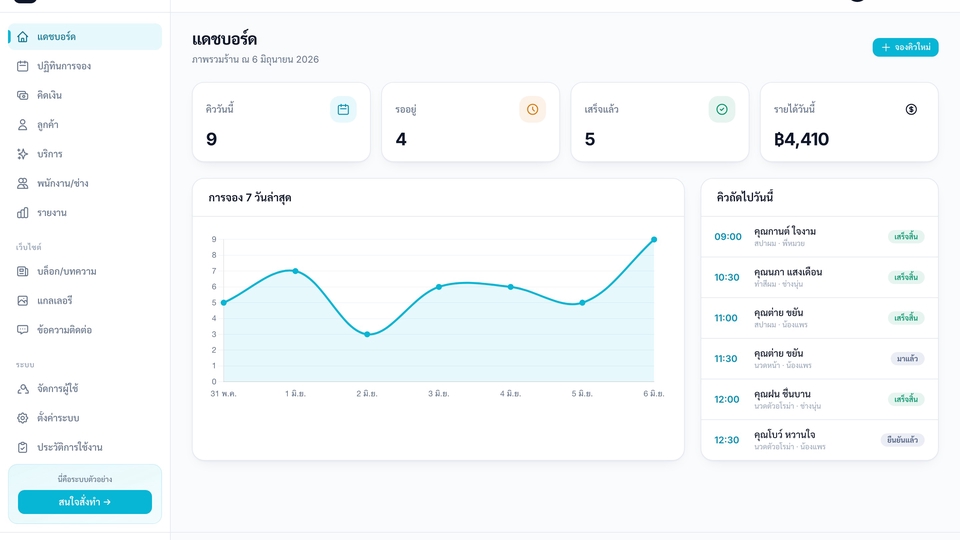Open the ปฏิทินการจอง calendar icon in sidebar
Viewport: 960px width, 540px height.
click(23, 66)
